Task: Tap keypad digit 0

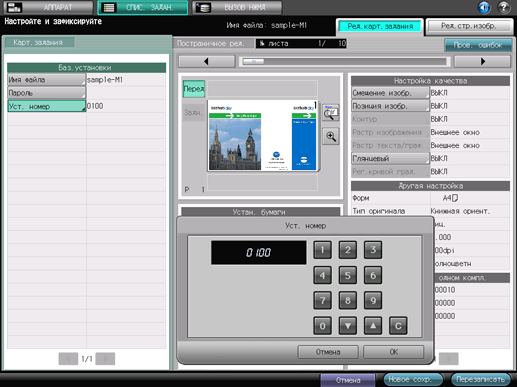Action: (x=322, y=326)
